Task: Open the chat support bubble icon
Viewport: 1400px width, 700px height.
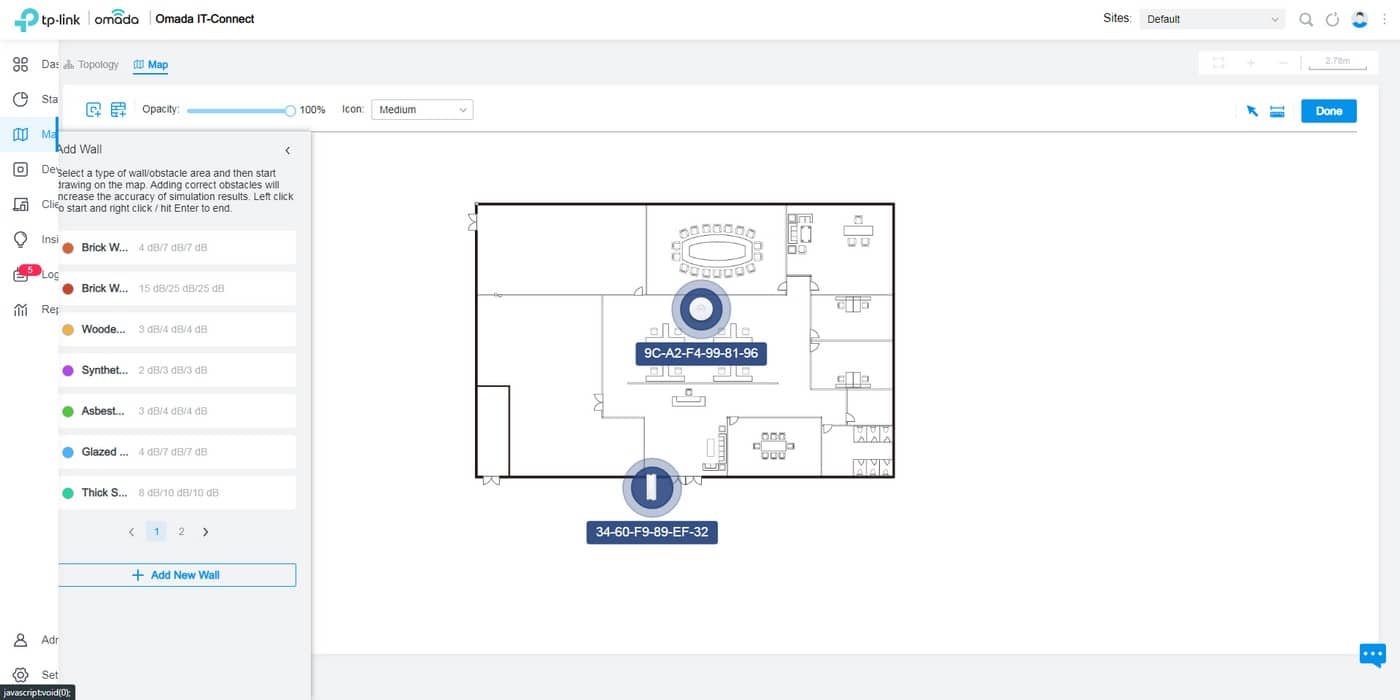Action: coord(1373,655)
